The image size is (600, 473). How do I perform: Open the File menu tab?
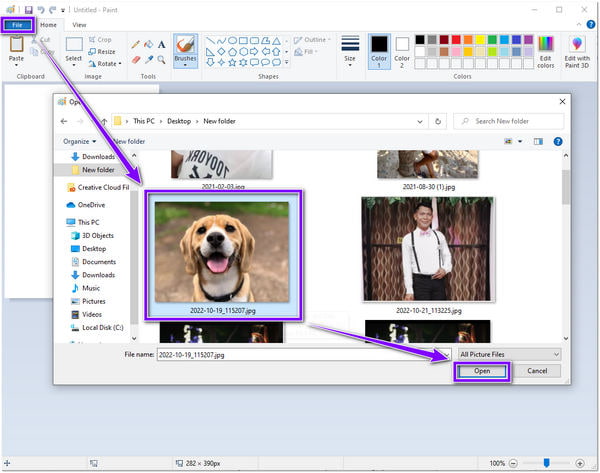tap(18, 25)
